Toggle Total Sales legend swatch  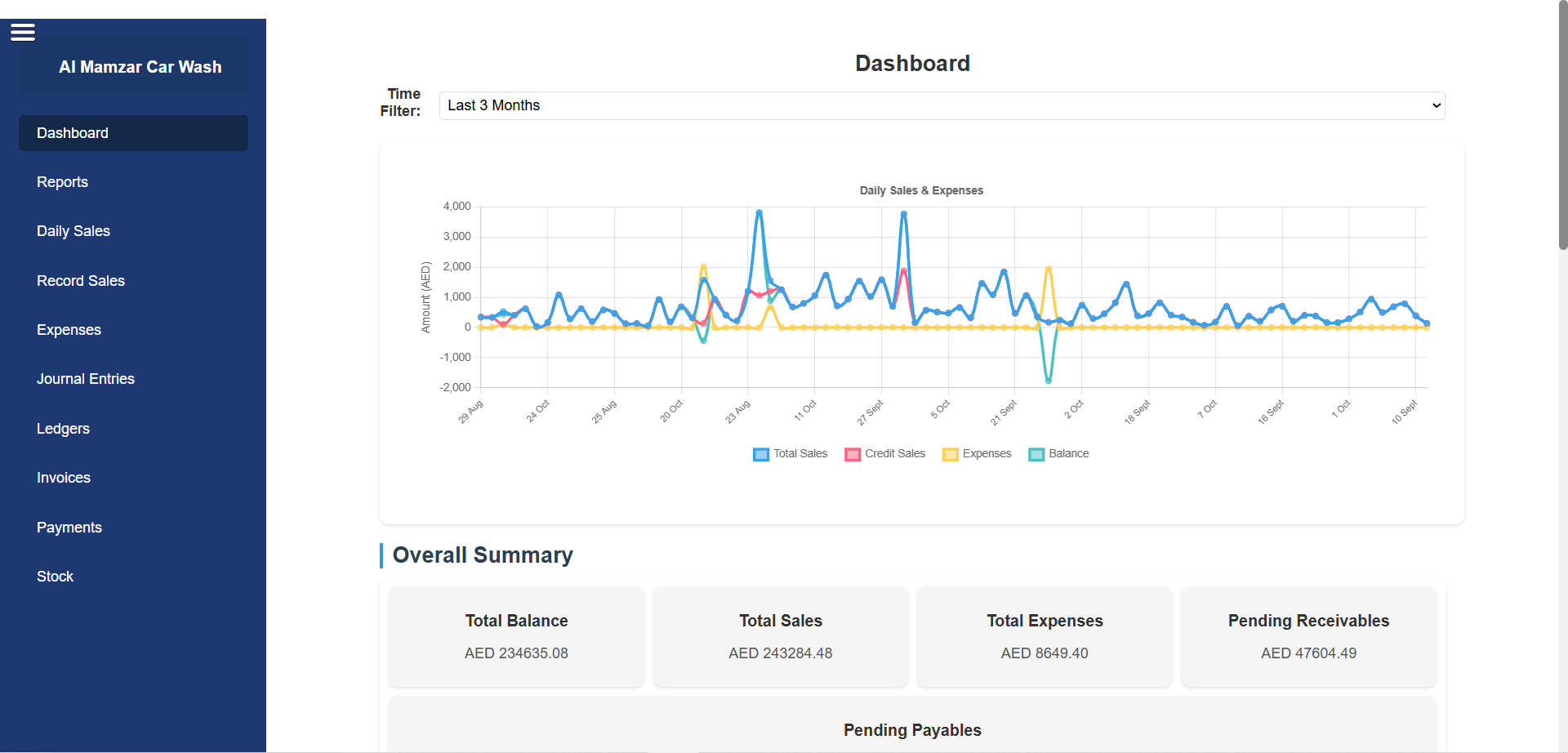pyautogui.click(x=761, y=454)
